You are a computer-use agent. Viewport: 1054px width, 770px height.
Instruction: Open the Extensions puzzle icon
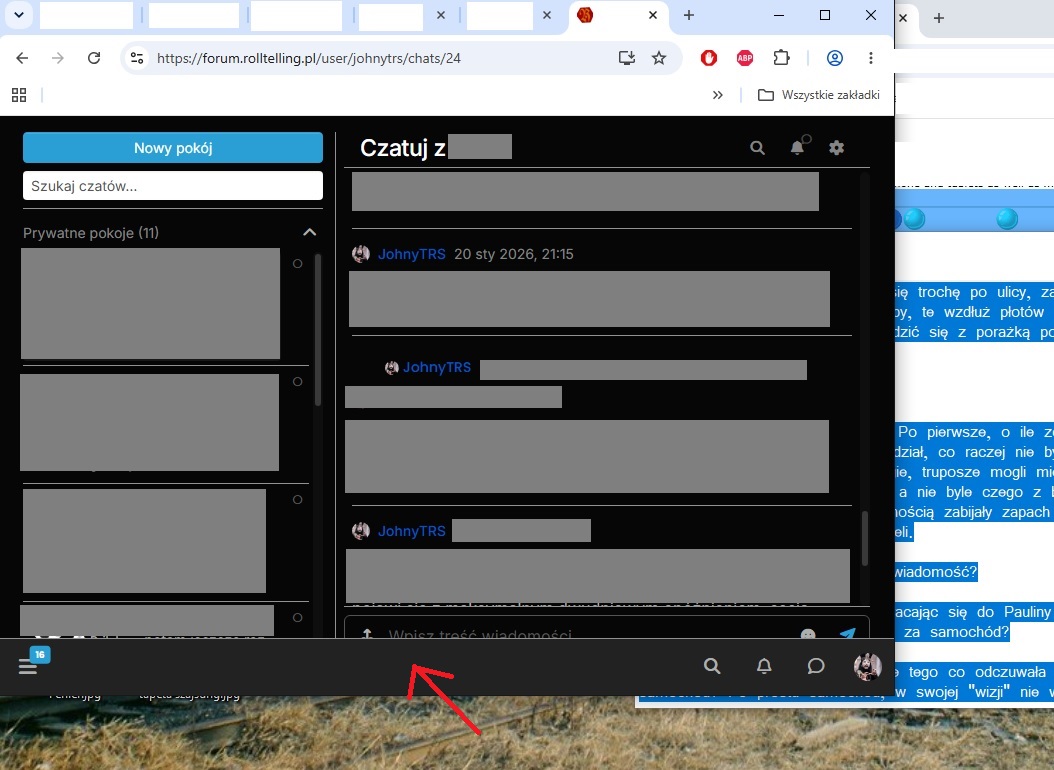pos(781,58)
